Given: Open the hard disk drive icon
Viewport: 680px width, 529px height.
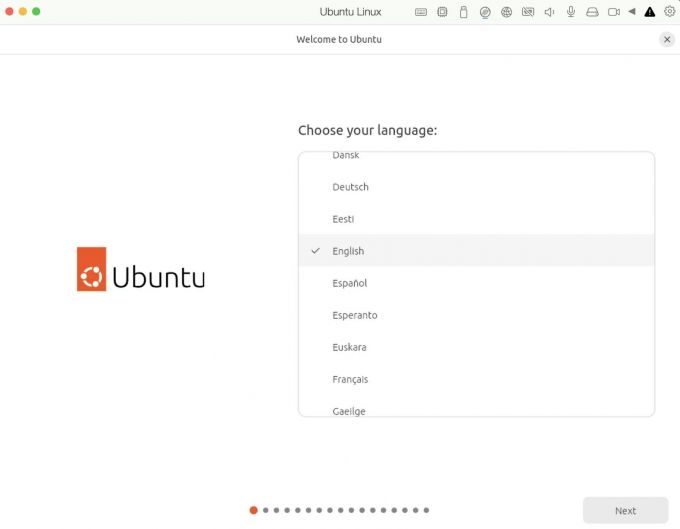Looking at the screenshot, I should (x=592, y=12).
